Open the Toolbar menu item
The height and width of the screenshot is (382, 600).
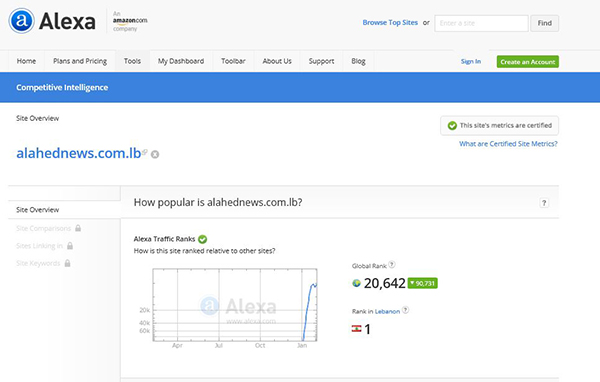(233, 61)
